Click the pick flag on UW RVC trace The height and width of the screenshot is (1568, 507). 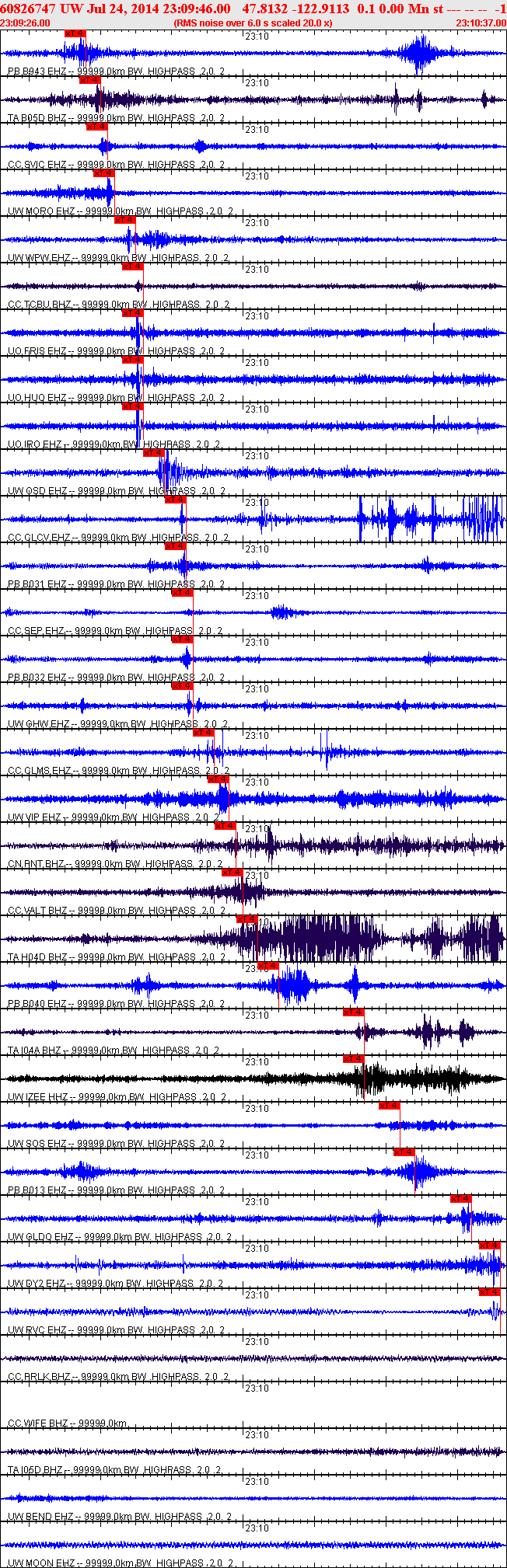pos(489,1292)
